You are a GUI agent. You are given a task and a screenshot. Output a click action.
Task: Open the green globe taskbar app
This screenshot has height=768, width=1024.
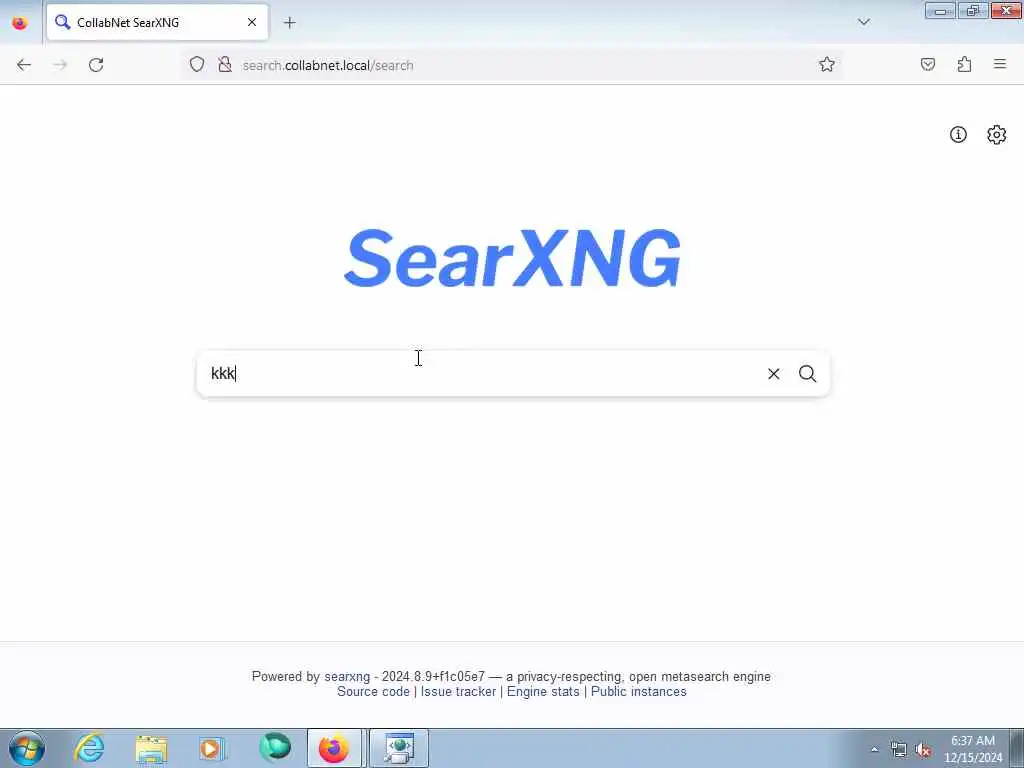point(274,748)
